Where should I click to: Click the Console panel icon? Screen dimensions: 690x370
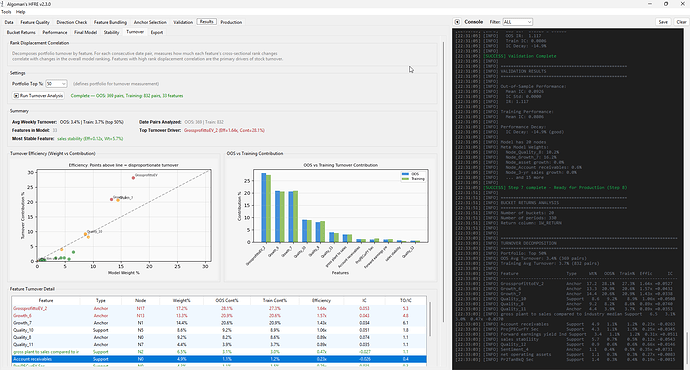click(457, 22)
